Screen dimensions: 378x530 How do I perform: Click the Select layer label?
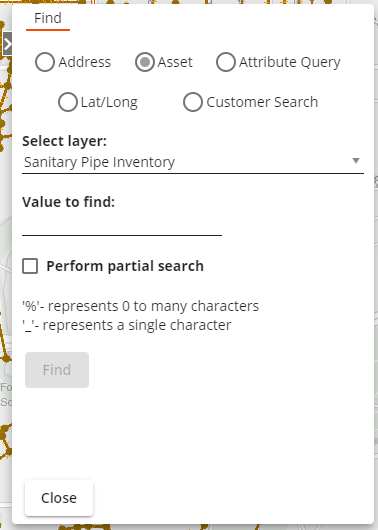[x=64, y=141]
